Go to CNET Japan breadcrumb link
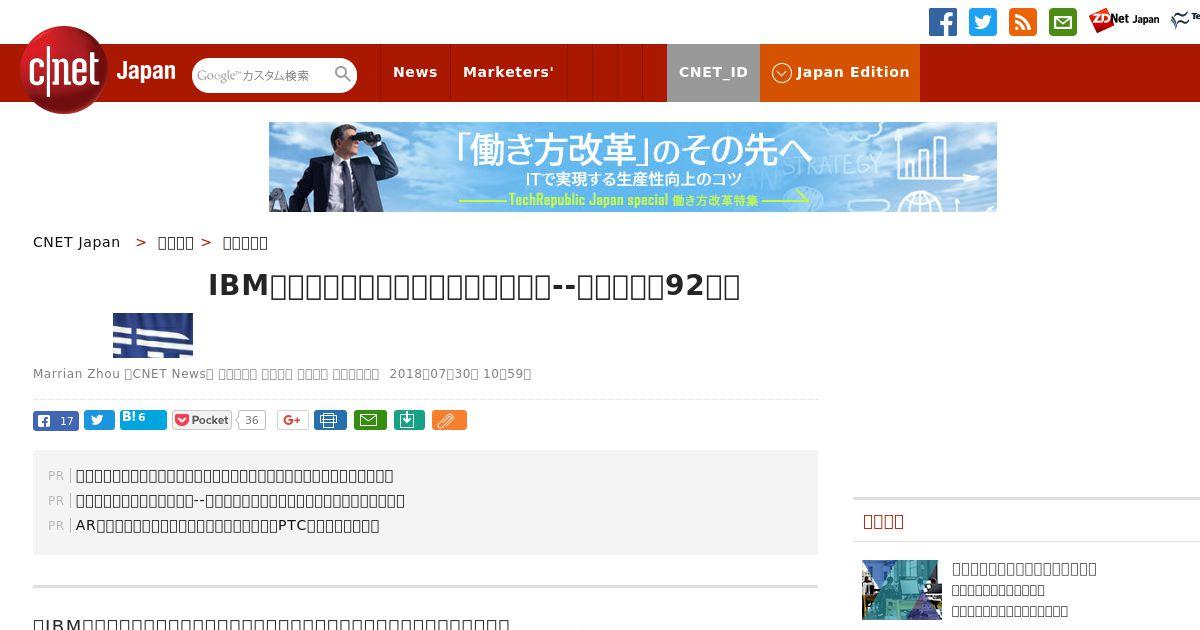This screenshot has width=1200, height=630. 77,242
